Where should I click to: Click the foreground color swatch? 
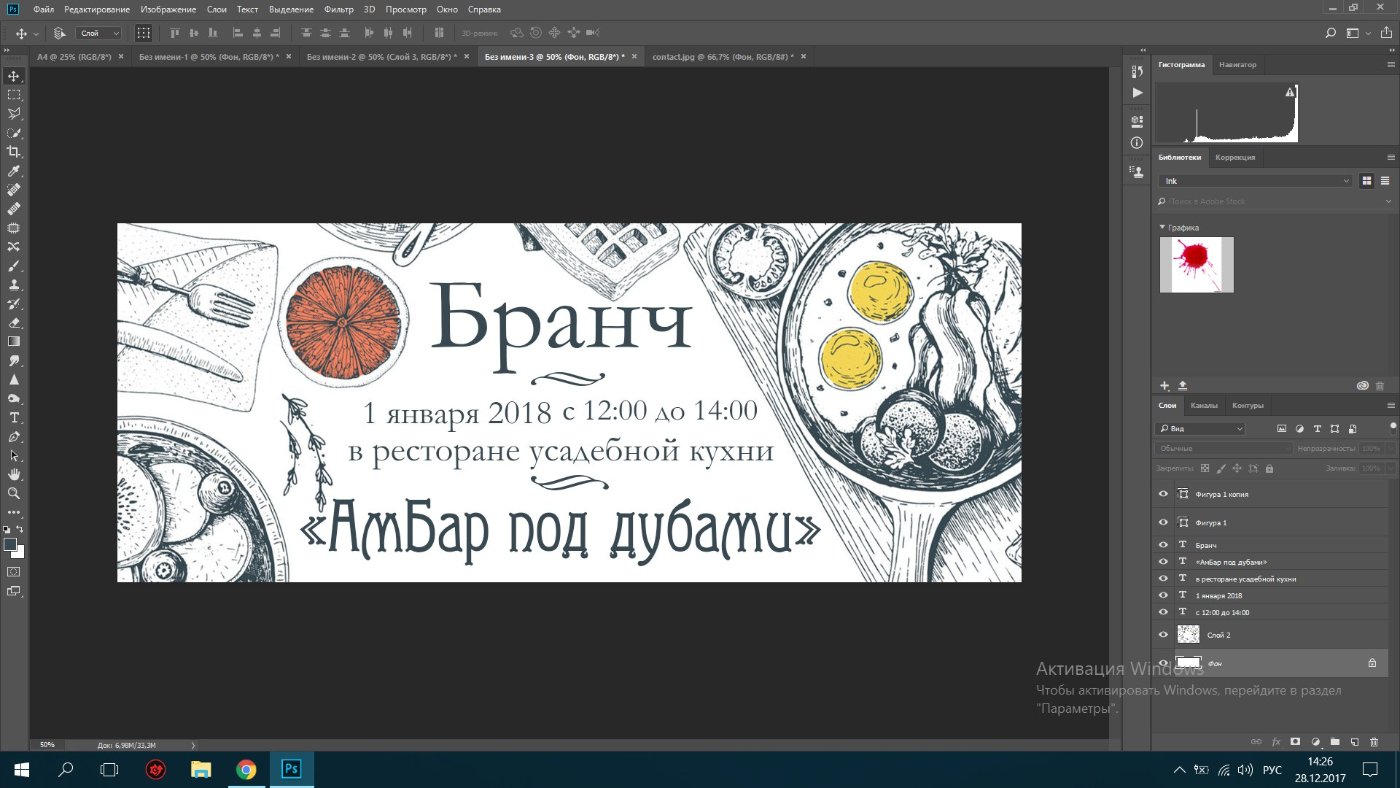[10, 544]
